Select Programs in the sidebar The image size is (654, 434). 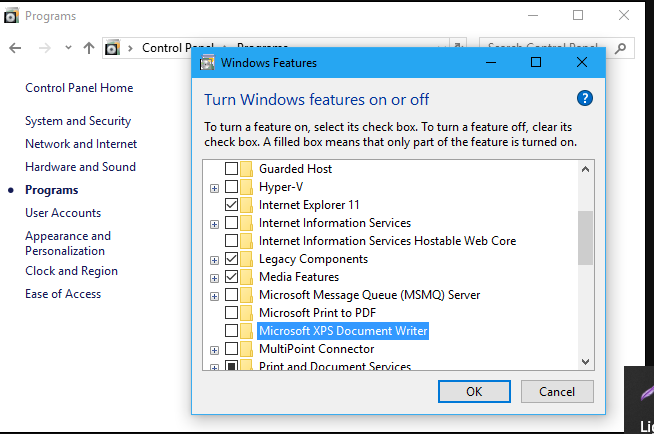click(52, 190)
